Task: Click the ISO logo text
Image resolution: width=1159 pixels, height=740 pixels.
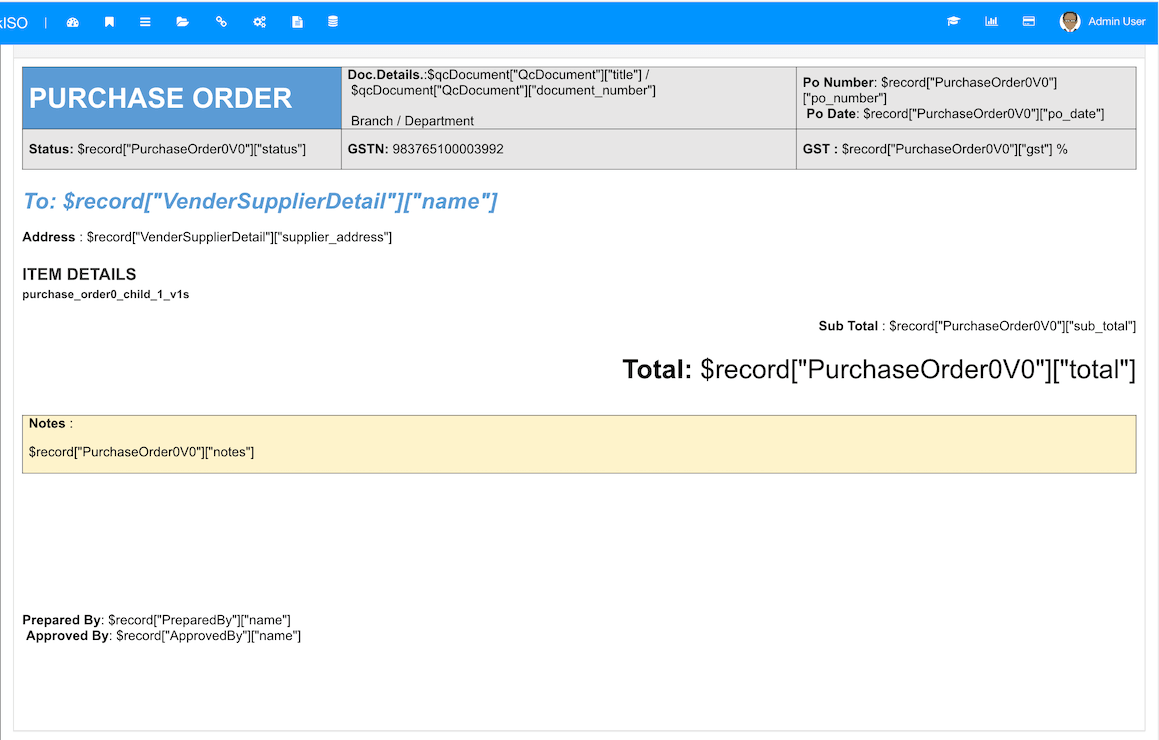Action: tap(14, 23)
